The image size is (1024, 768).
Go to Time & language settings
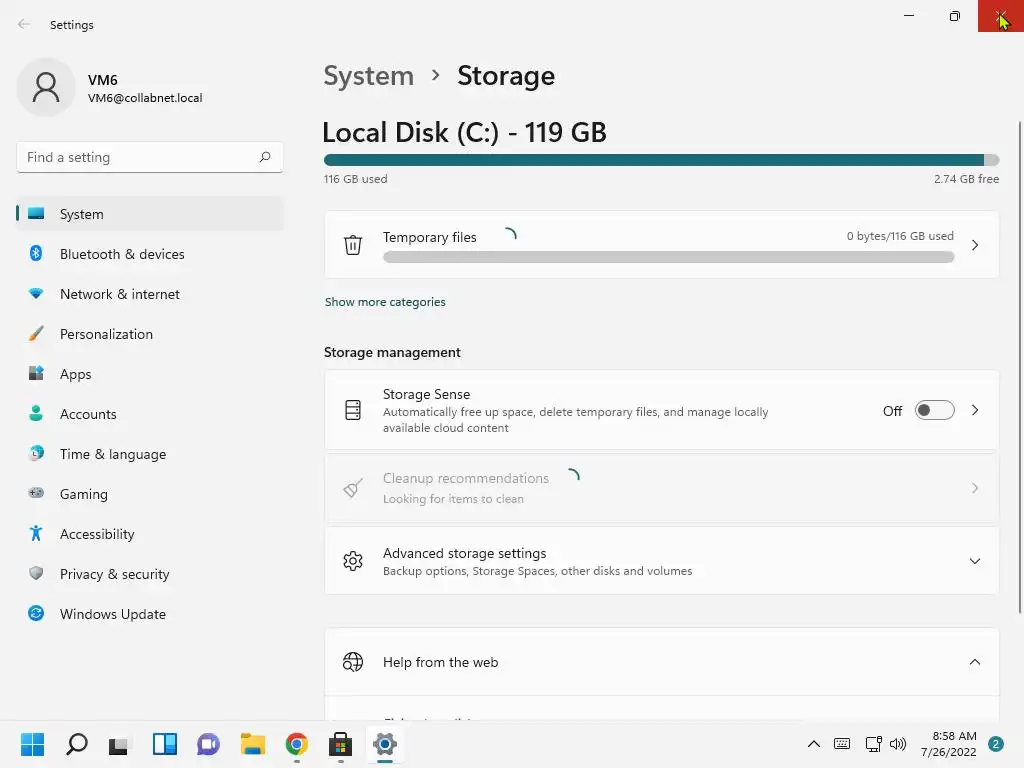click(x=113, y=454)
